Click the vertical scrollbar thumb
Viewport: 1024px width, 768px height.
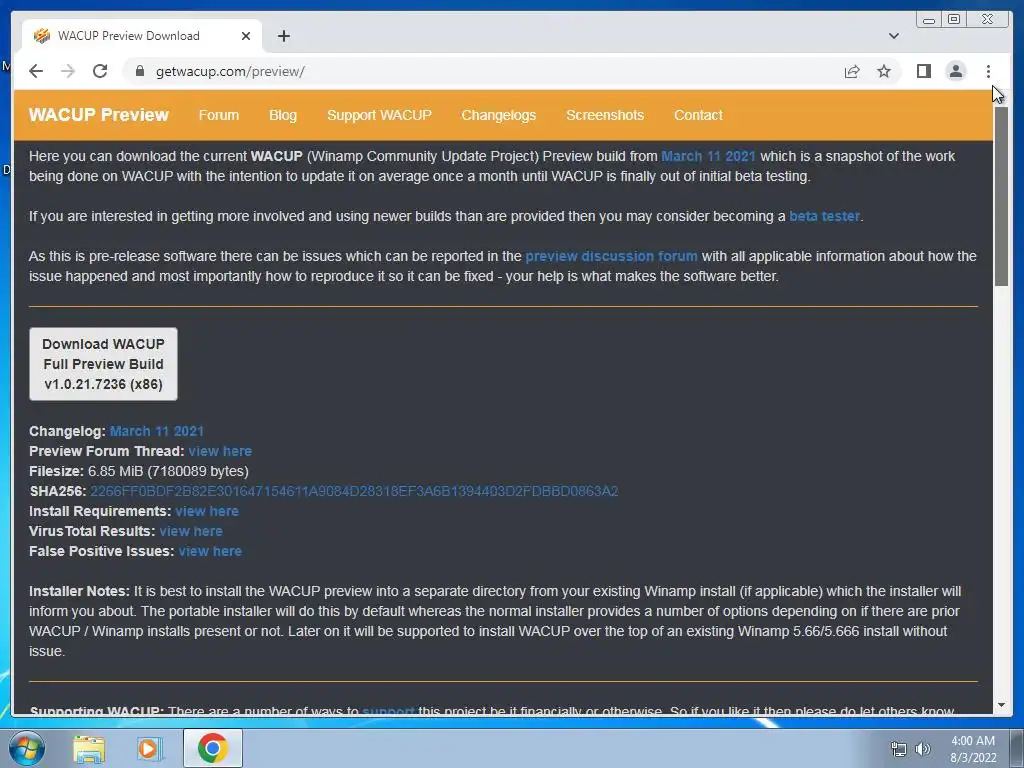pos(1001,196)
